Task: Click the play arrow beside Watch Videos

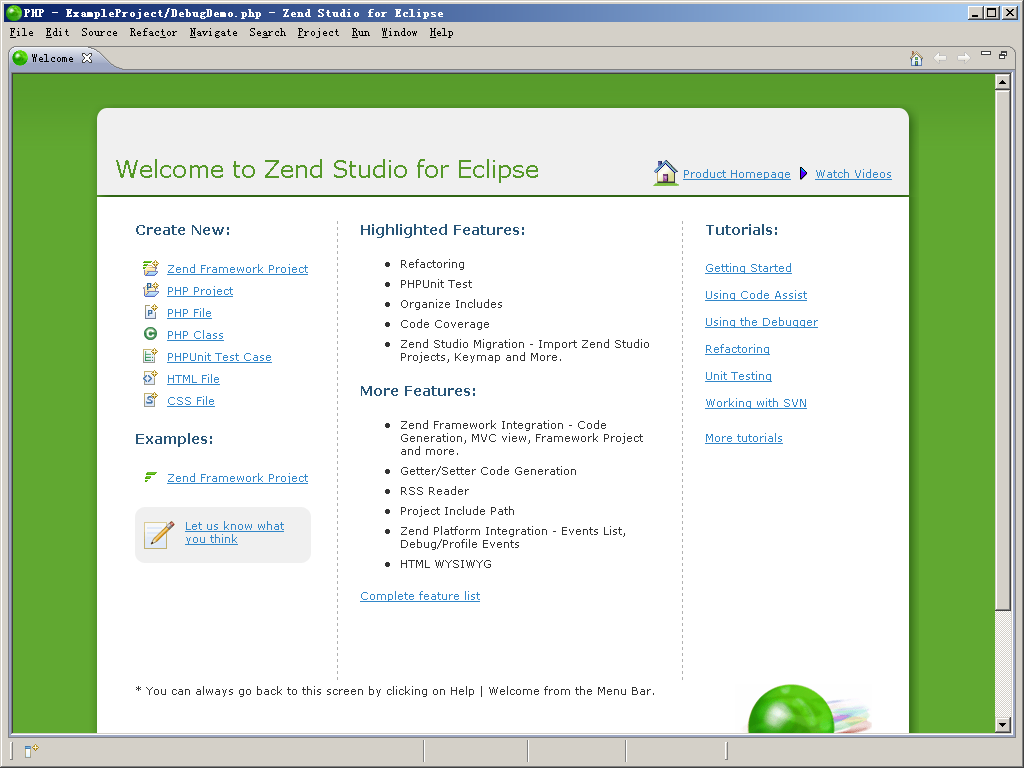Action: click(803, 173)
